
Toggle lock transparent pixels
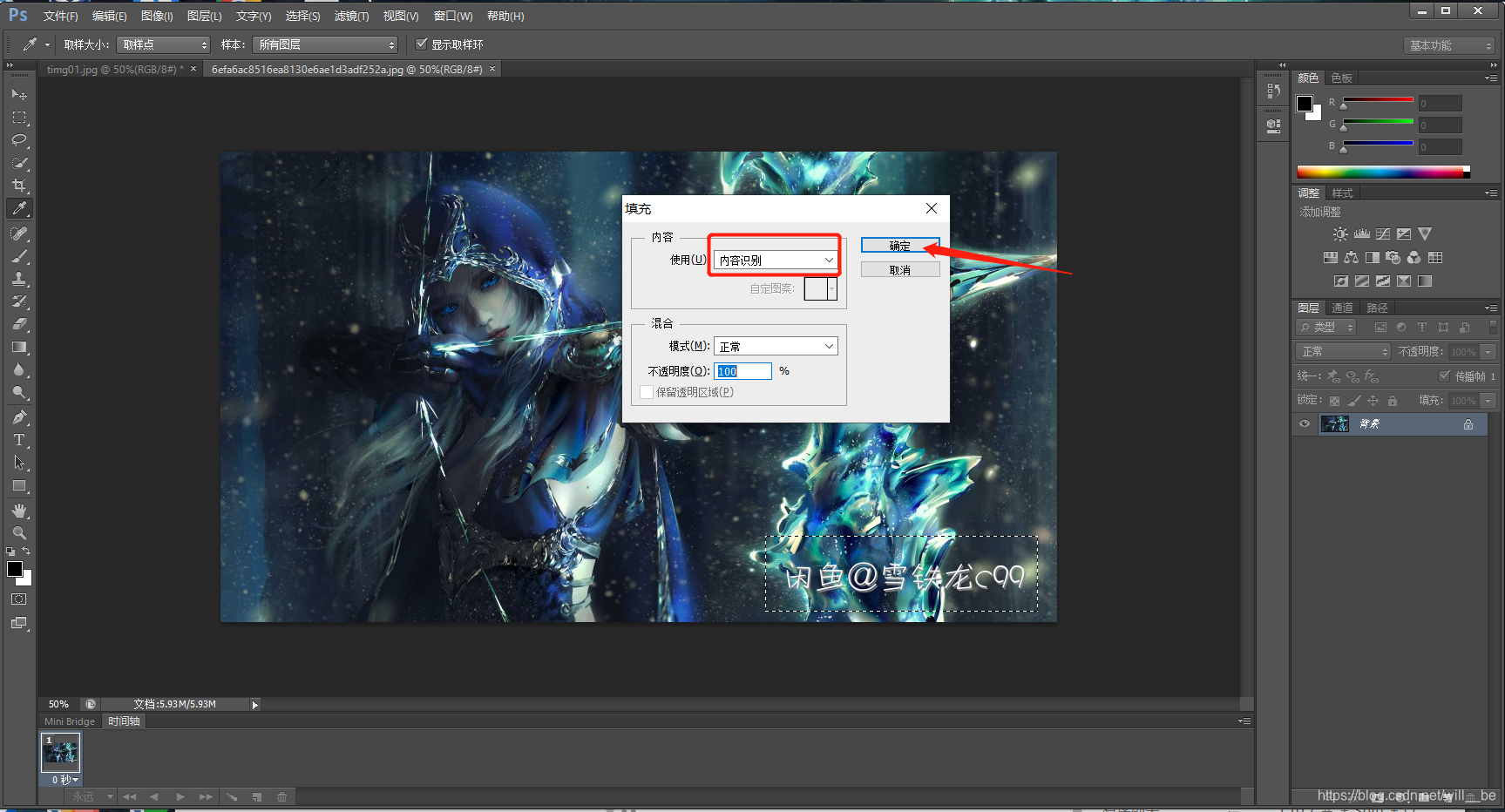click(x=1334, y=401)
